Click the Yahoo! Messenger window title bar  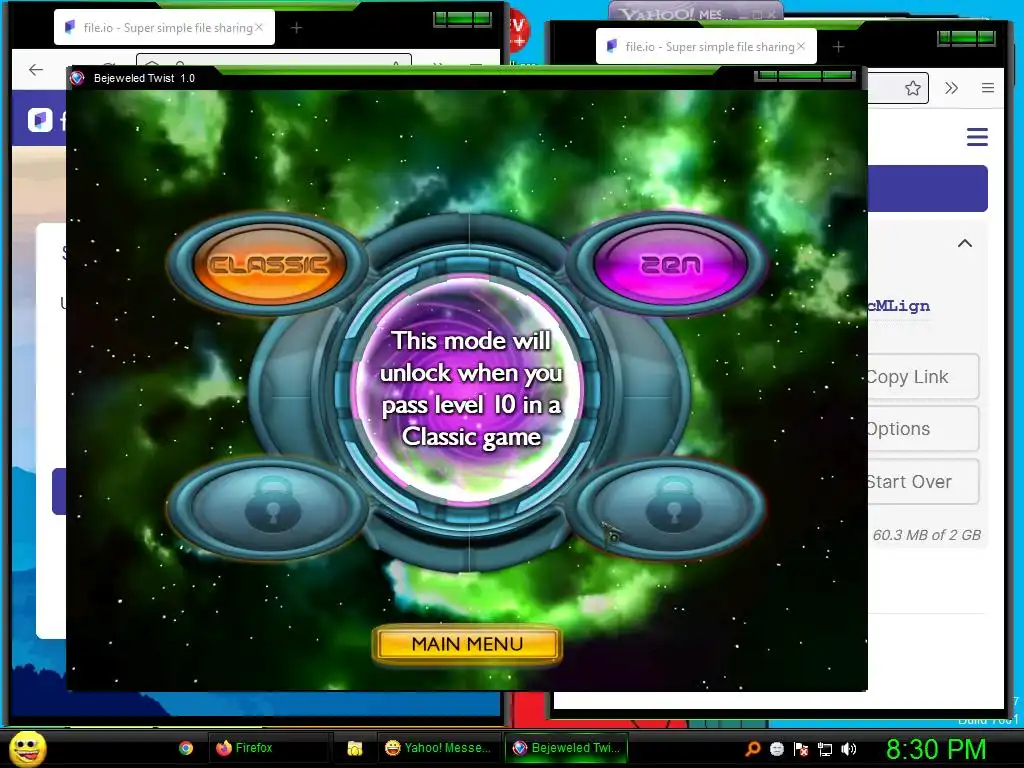(696, 12)
